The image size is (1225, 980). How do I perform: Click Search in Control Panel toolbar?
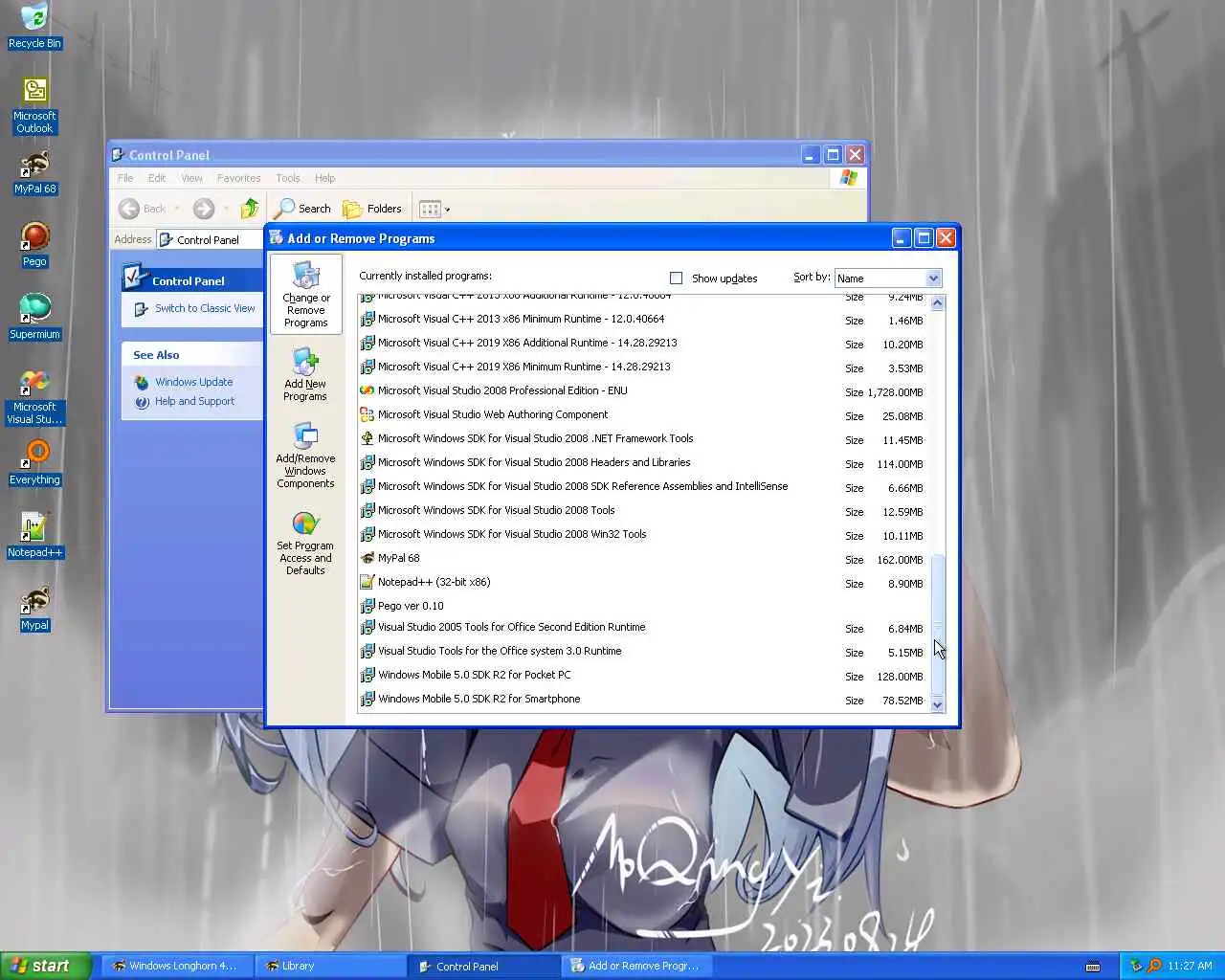(302, 208)
